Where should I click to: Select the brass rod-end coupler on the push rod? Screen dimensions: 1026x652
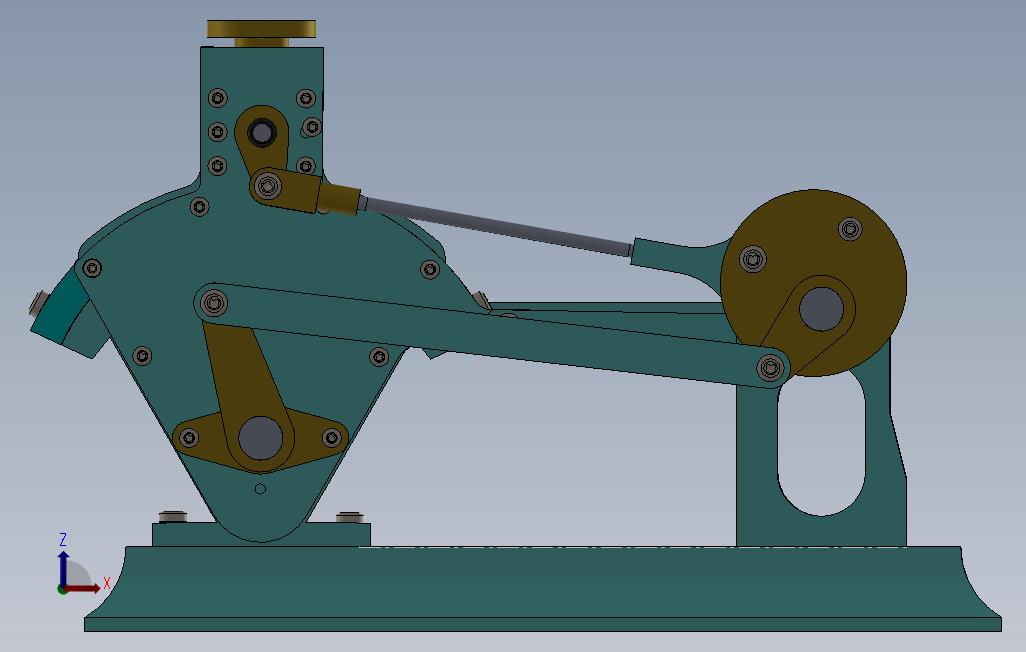339,198
